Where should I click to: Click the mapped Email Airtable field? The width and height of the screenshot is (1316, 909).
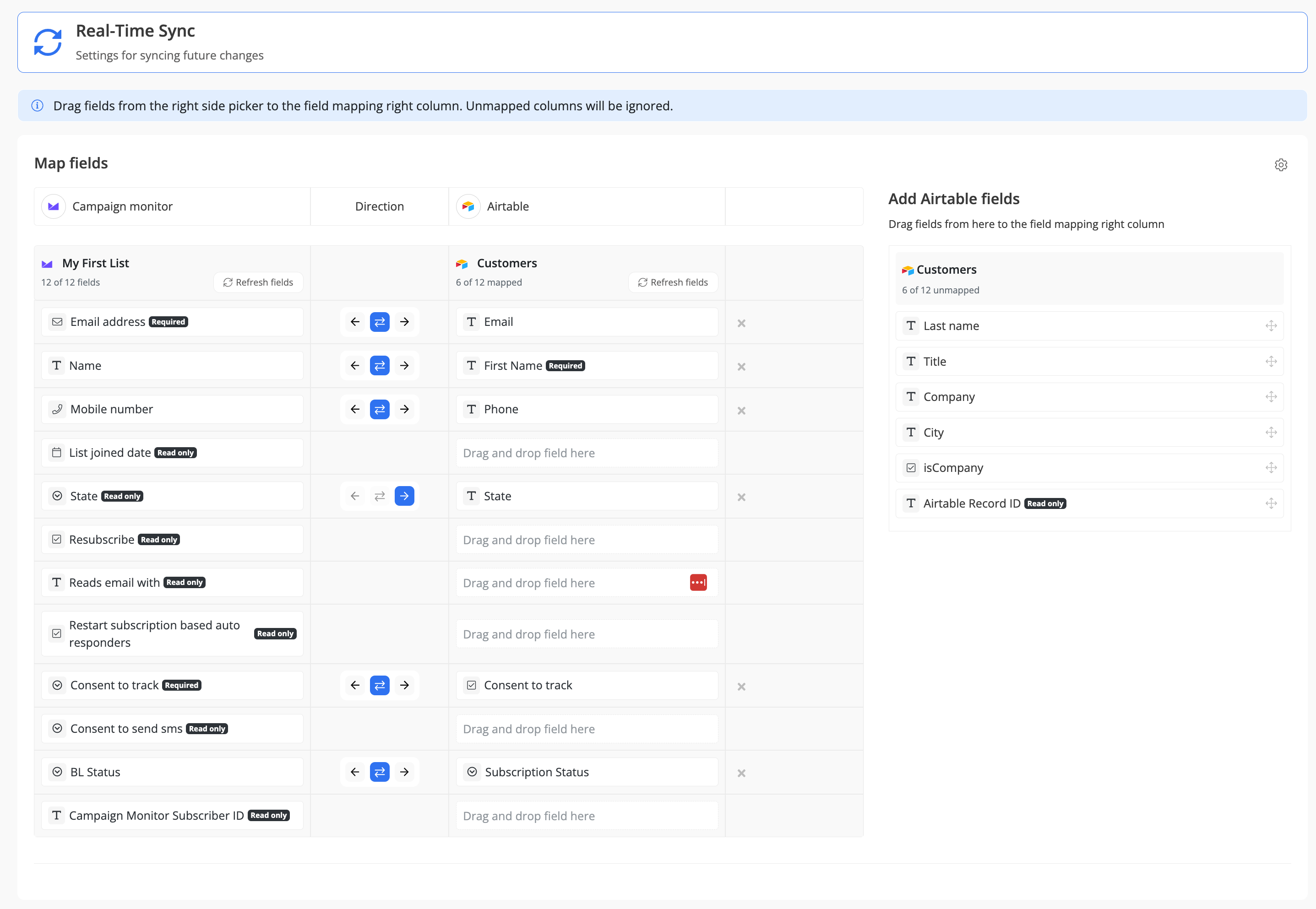tap(587, 322)
